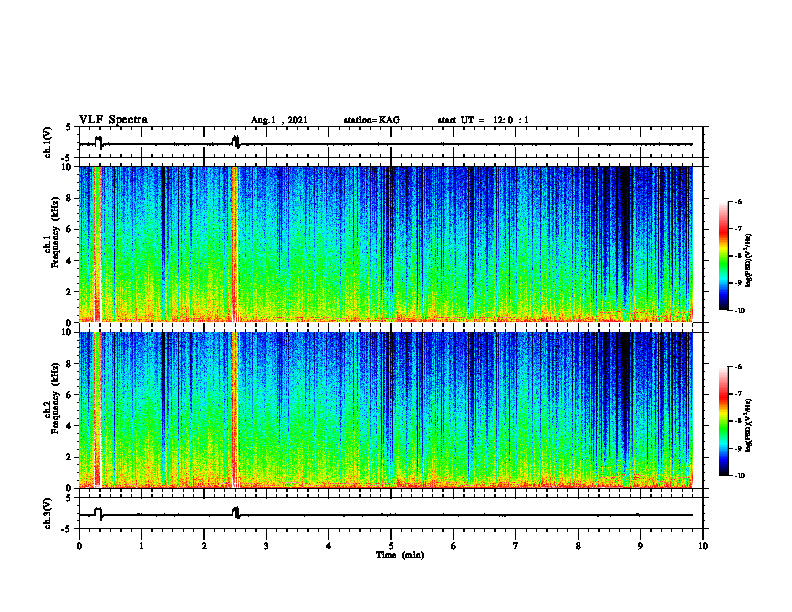Click the "ch.3(V)" waveform axis label
792x612 pixels.
coord(48,513)
